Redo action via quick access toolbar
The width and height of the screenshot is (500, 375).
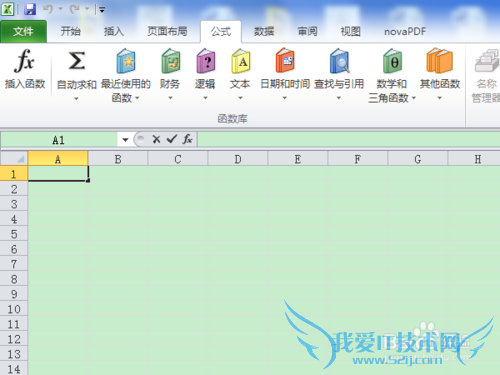74,9
